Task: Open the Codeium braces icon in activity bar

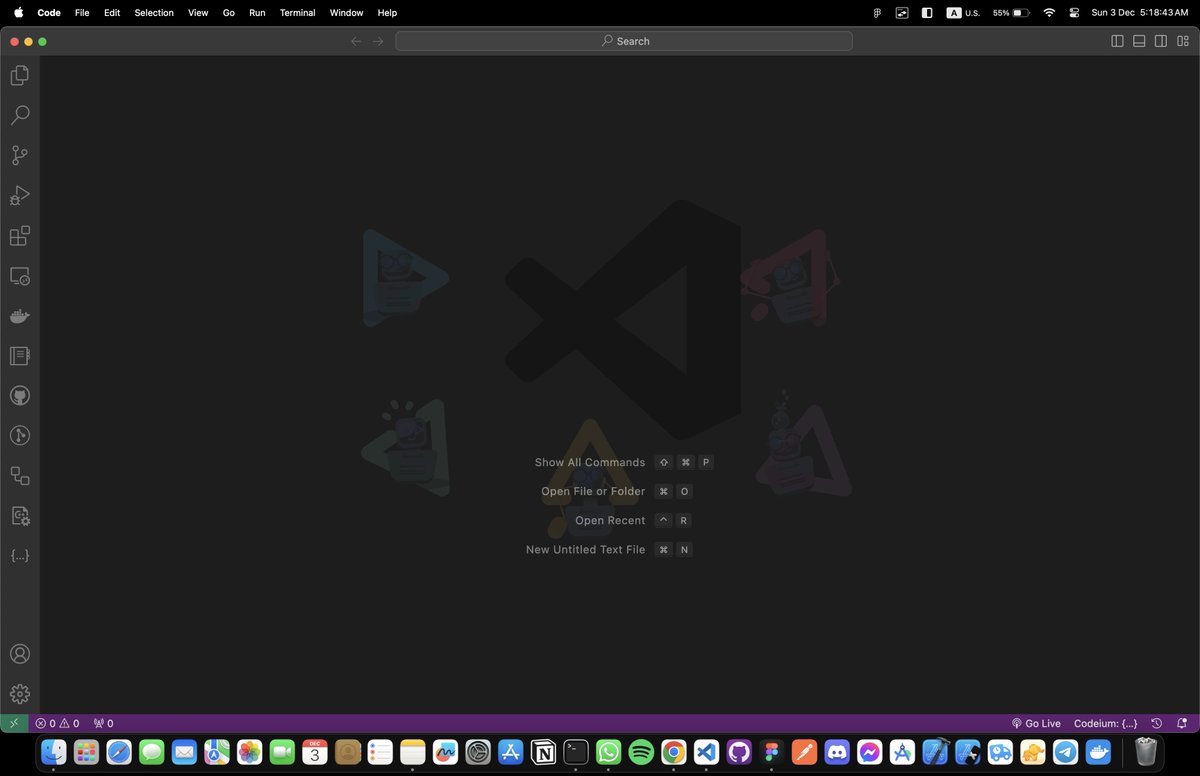Action: pyautogui.click(x=20, y=556)
